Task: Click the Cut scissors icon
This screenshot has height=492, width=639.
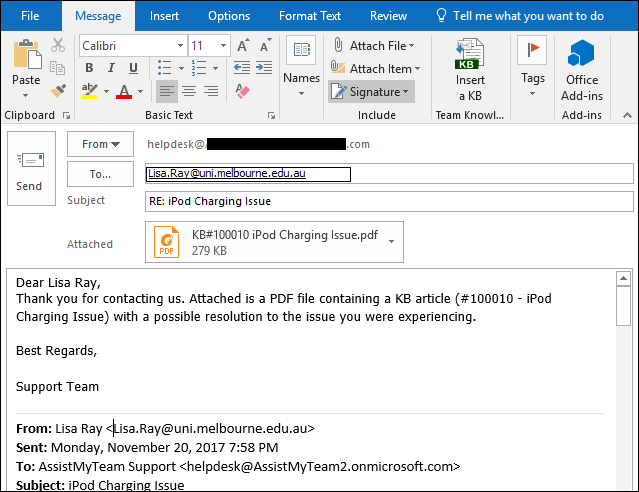Action: click(58, 46)
